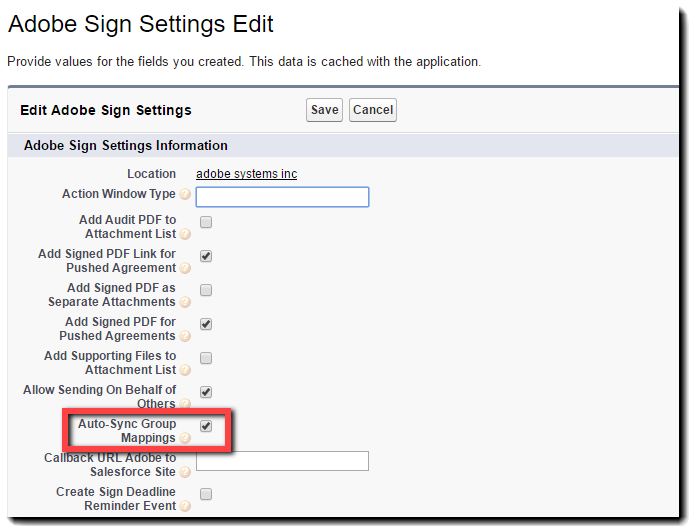Viewport: 689px width, 526px height.
Task: Uncheck Add Signed PDF for Pushed Agreements
Action: (206, 324)
